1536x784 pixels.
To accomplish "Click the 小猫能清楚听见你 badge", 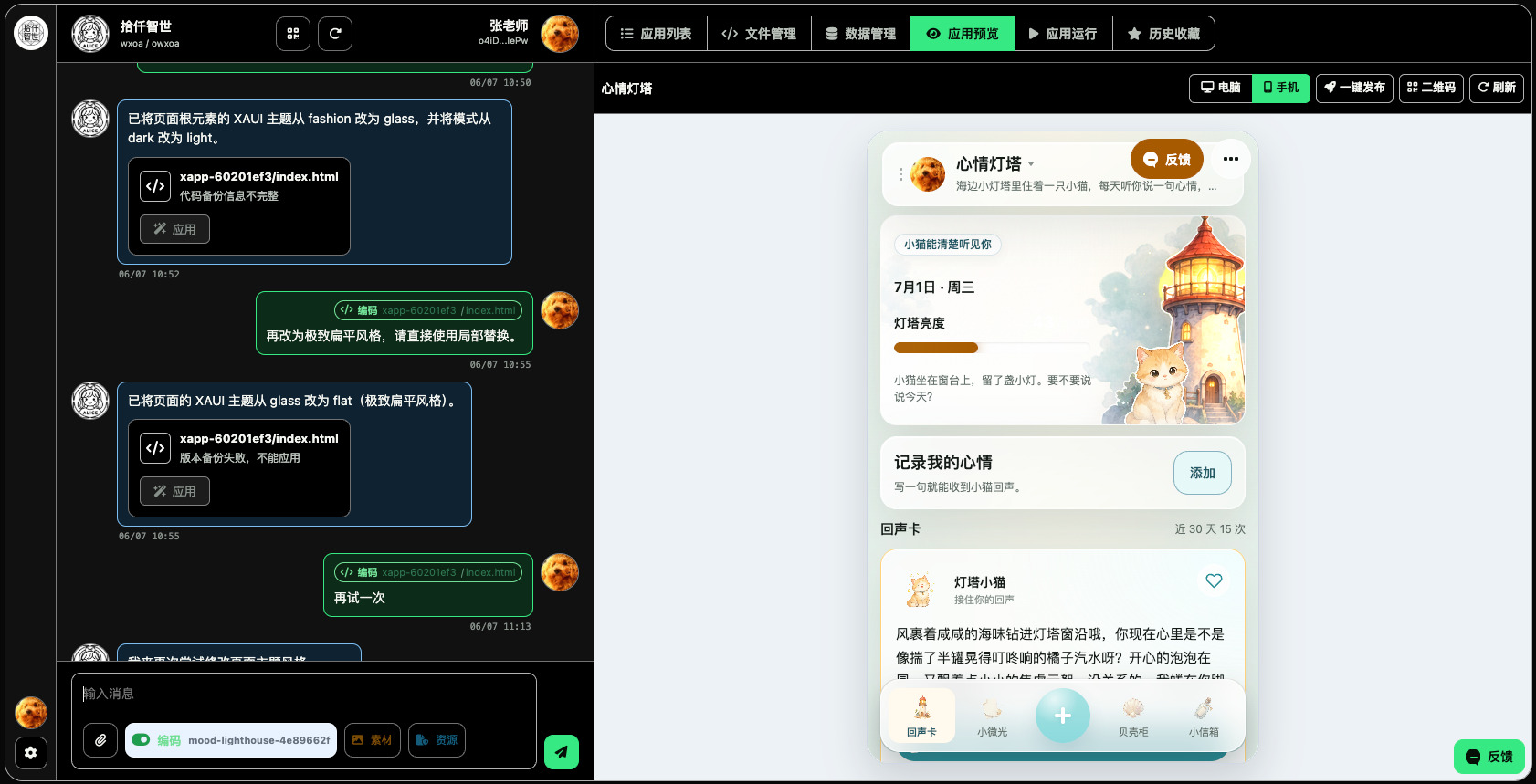I will click(948, 245).
